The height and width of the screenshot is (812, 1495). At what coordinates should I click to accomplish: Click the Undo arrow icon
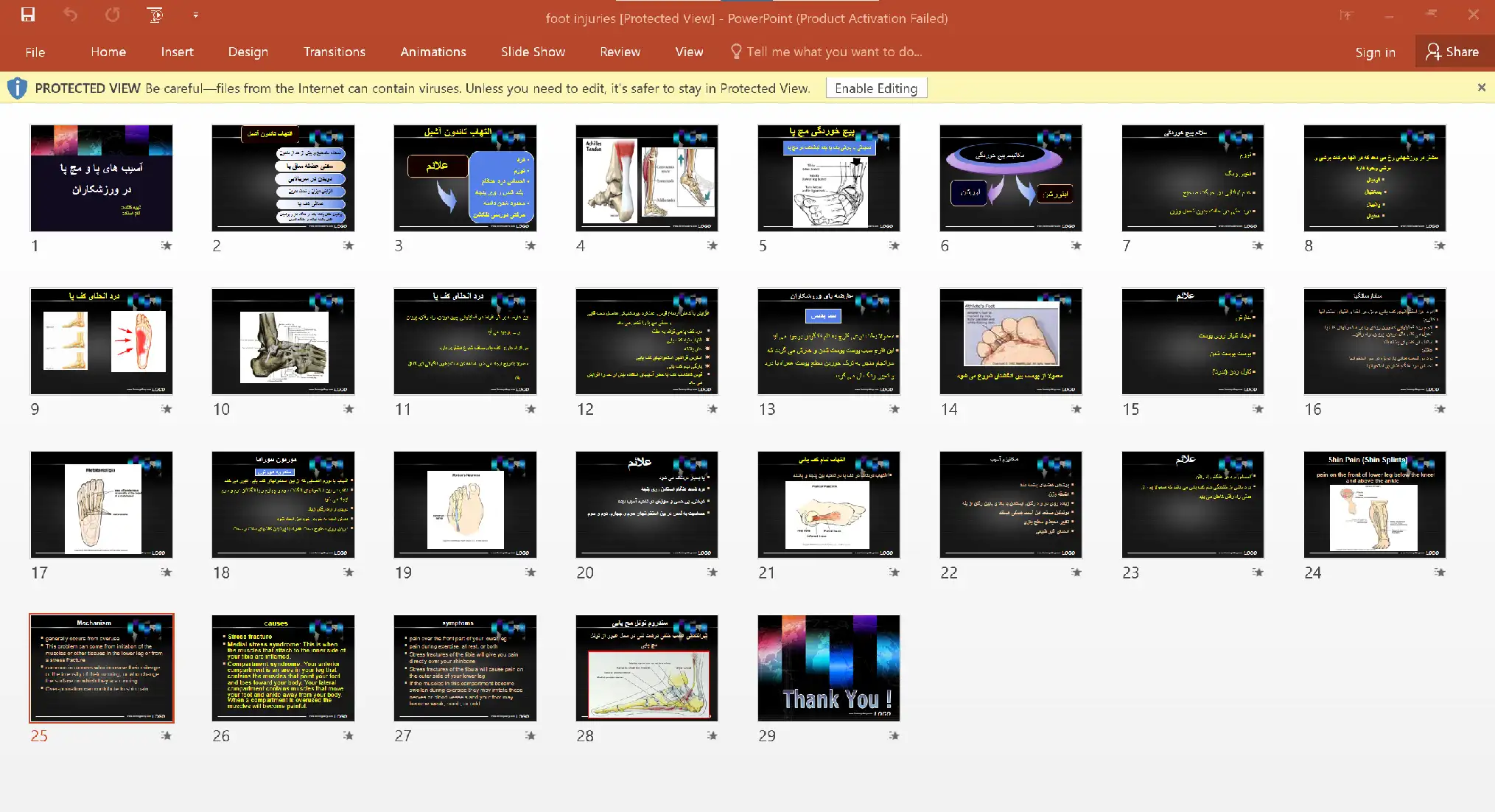point(70,15)
